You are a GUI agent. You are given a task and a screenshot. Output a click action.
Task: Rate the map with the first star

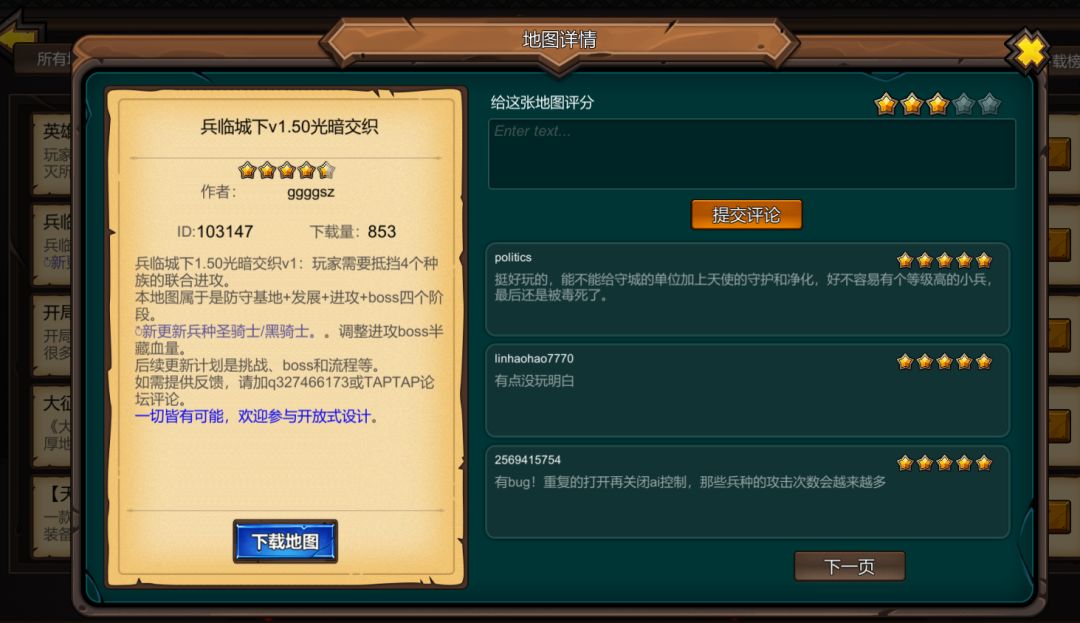pos(886,105)
